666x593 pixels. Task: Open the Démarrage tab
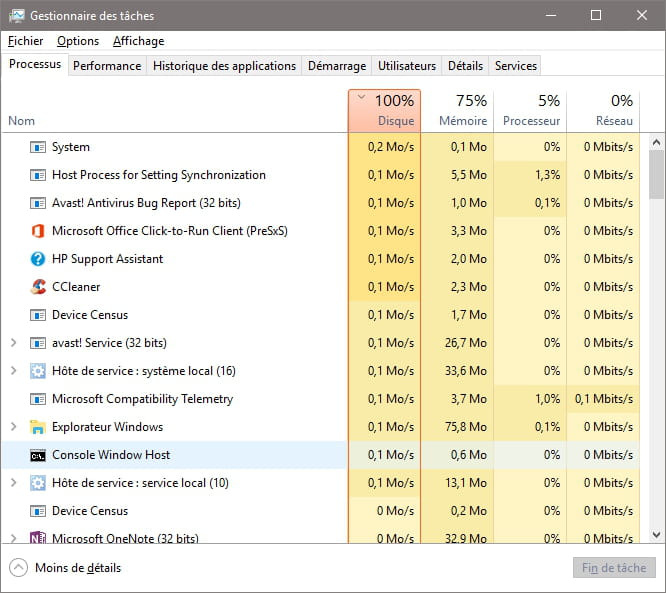(337, 66)
